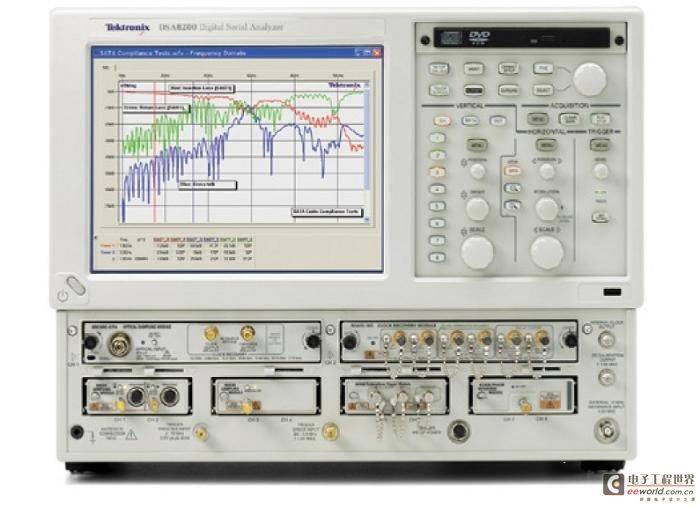Click the USB port below the control panel
This screenshot has height=508, width=700.
(x=612, y=292)
